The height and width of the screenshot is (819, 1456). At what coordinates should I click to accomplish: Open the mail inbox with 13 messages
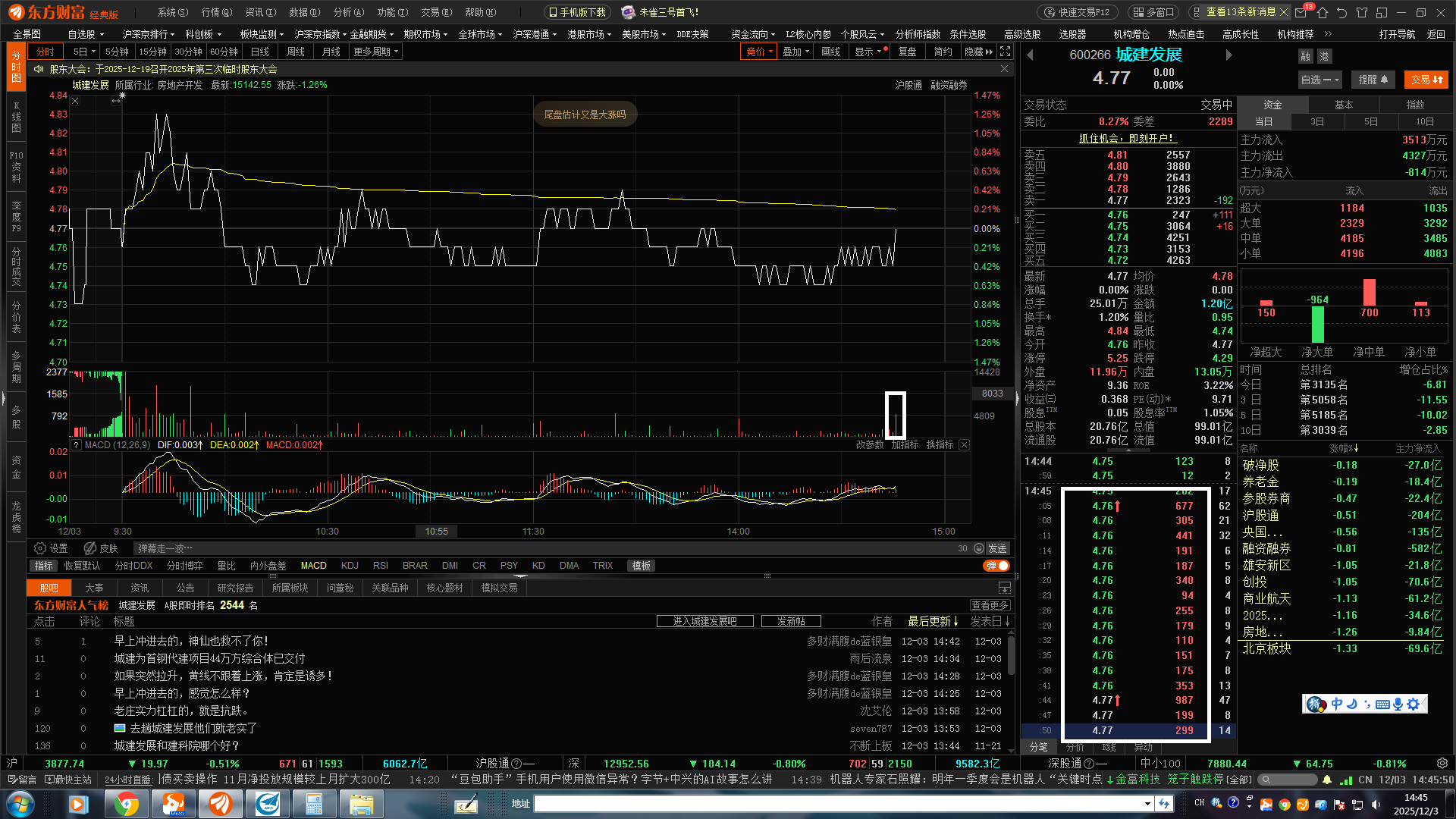[x=1301, y=13]
